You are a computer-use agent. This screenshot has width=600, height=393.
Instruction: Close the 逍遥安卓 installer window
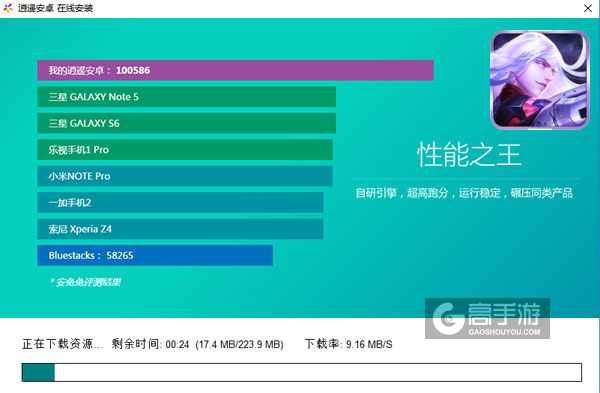pos(588,8)
